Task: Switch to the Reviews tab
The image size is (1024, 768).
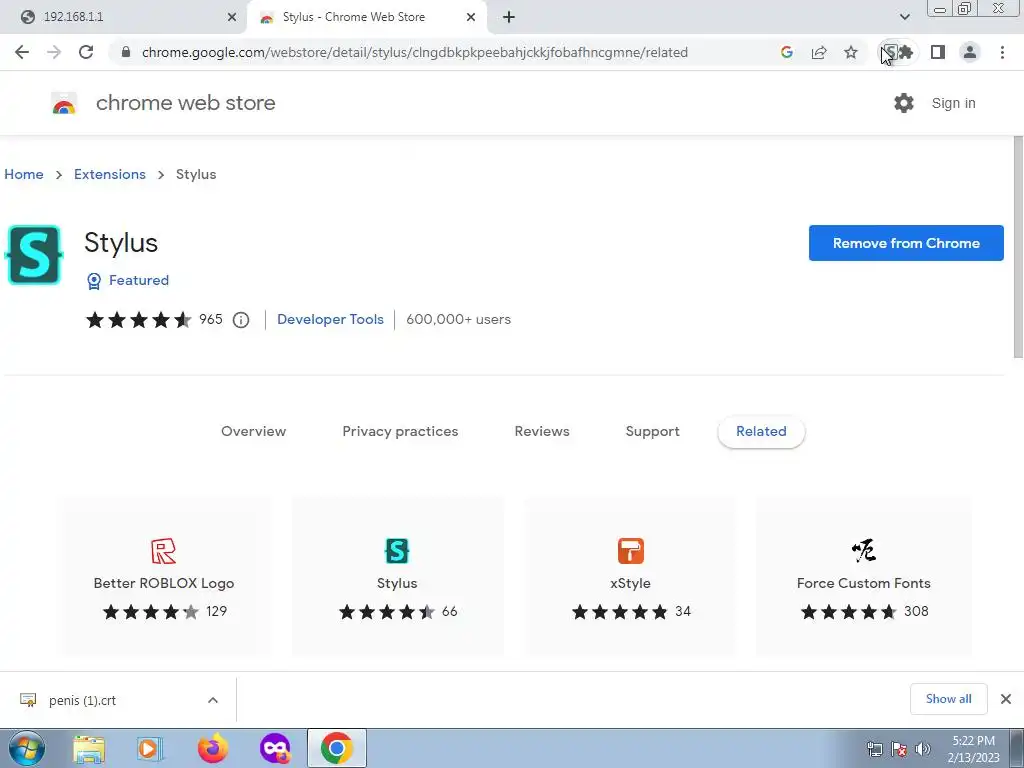Action: point(542,431)
